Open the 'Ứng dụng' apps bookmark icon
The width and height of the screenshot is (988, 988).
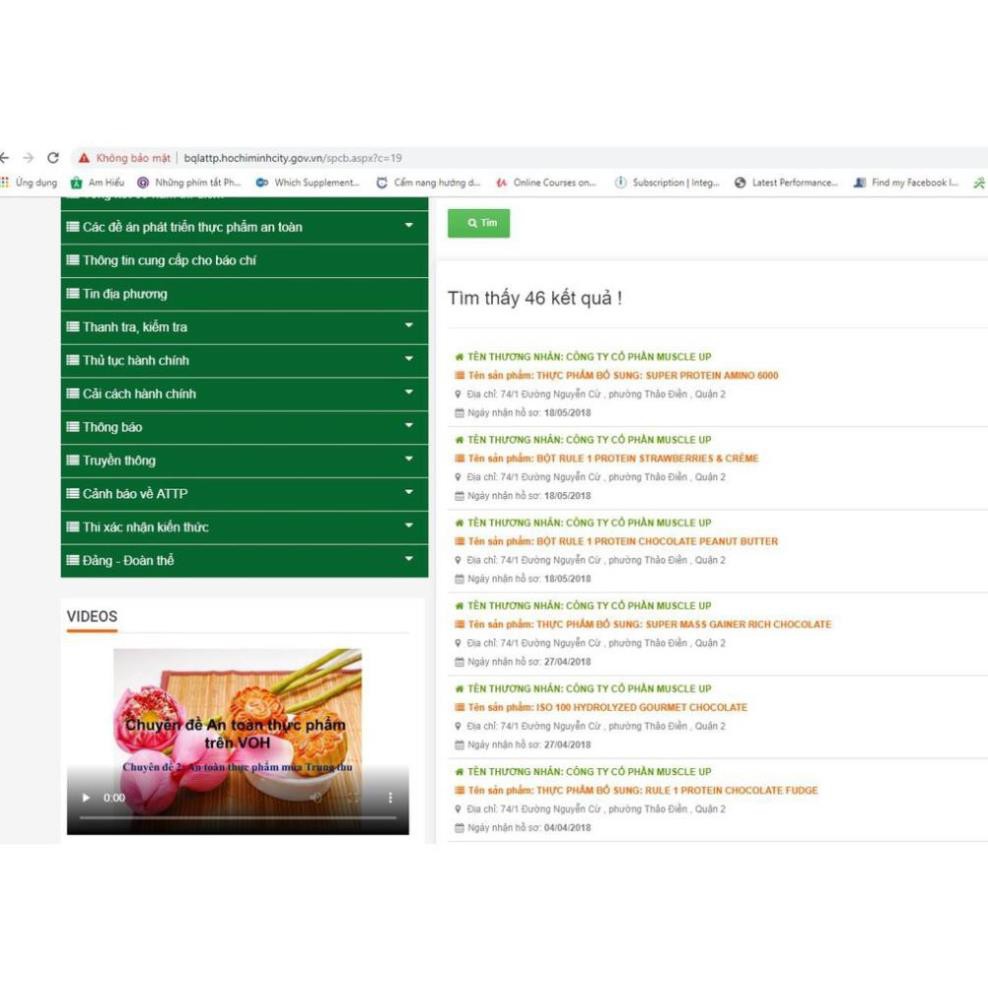pyautogui.click(x=5, y=183)
